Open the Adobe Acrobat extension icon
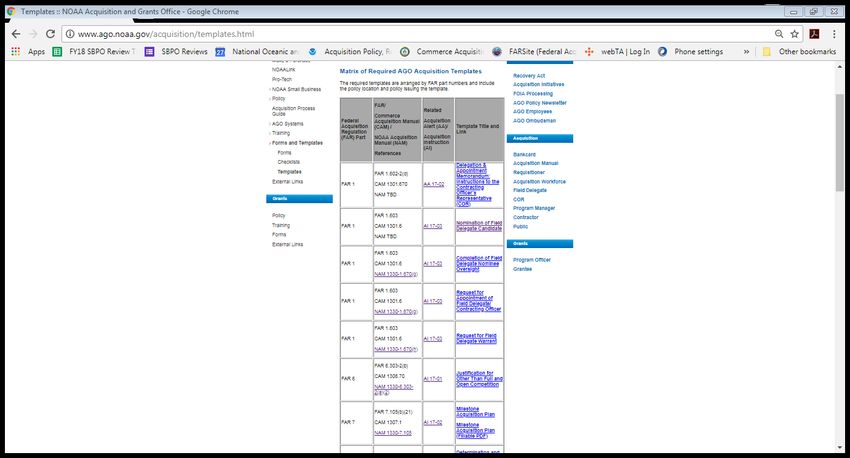The height and width of the screenshot is (458, 850). (x=814, y=34)
